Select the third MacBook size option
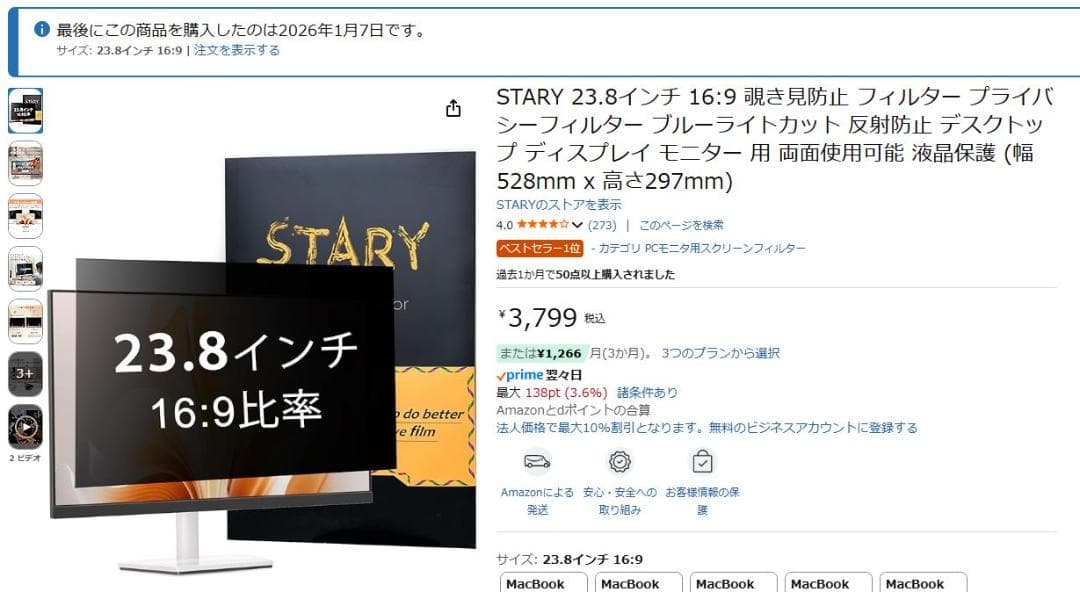 [x=734, y=583]
